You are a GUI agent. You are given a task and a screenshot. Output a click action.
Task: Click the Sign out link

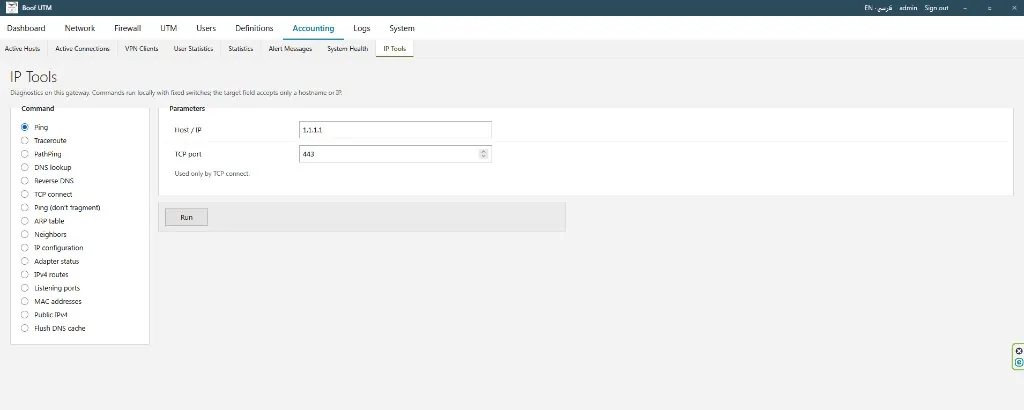936,8
